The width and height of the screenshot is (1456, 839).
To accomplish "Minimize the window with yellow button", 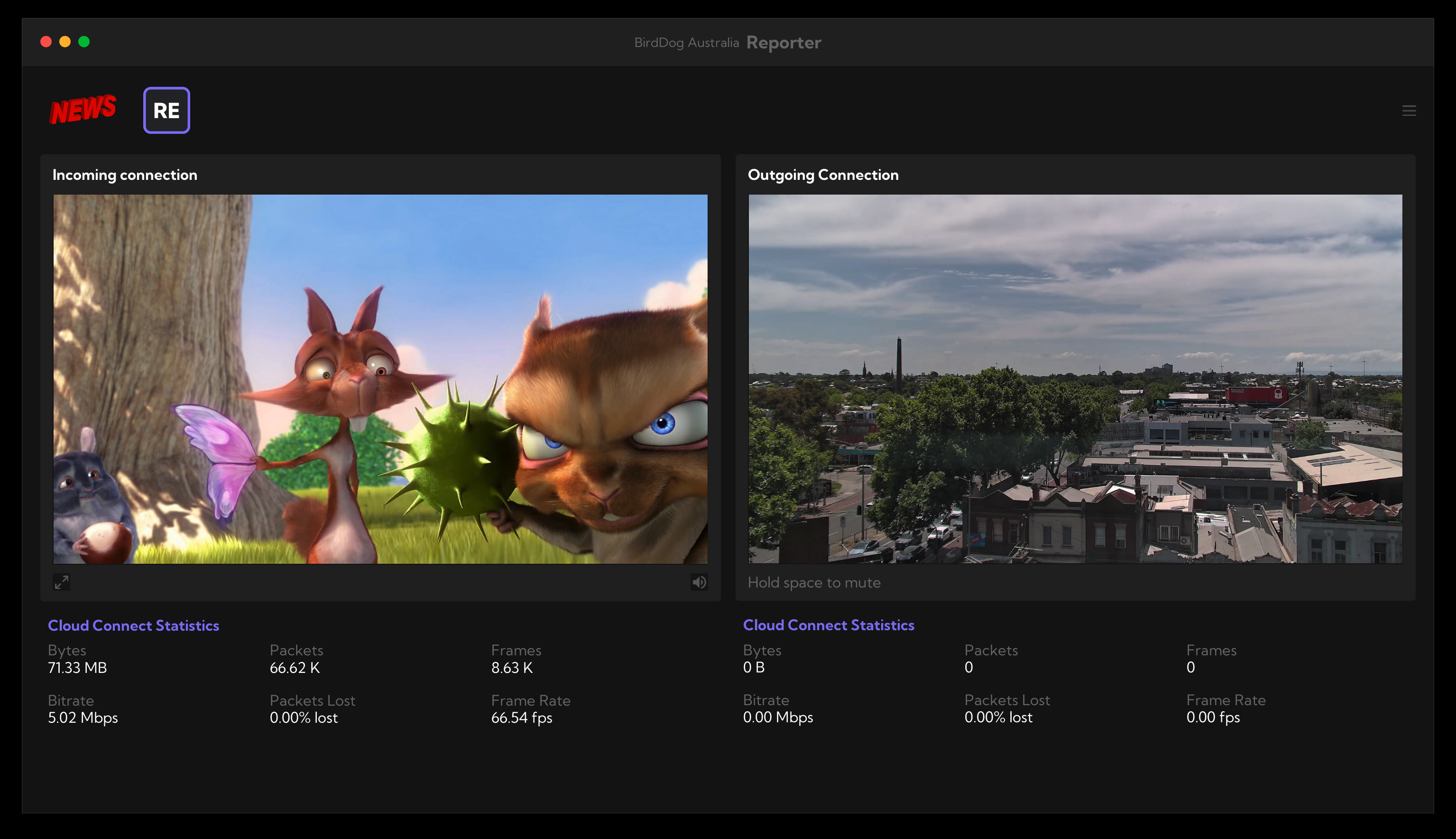I will 65,41.
